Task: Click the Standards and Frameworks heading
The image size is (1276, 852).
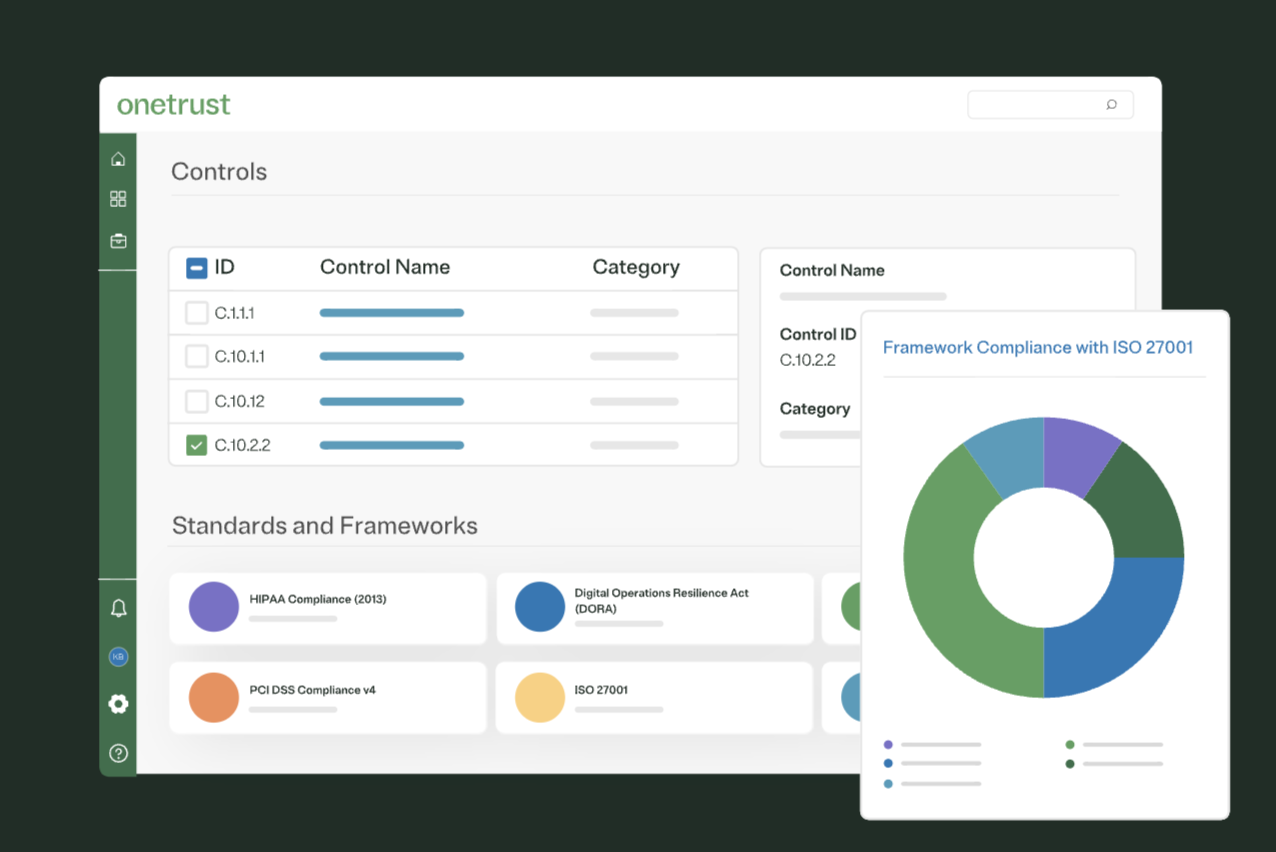Action: (325, 525)
